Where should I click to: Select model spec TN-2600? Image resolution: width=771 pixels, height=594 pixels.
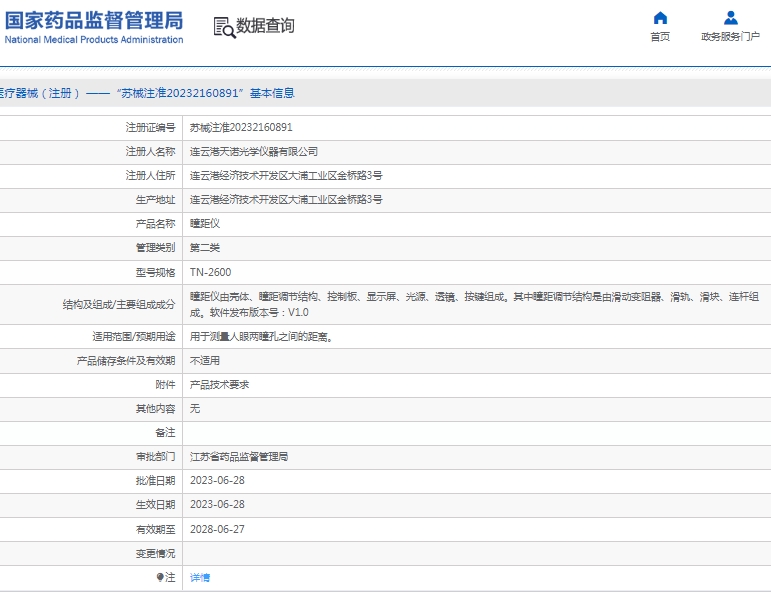(x=210, y=272)
